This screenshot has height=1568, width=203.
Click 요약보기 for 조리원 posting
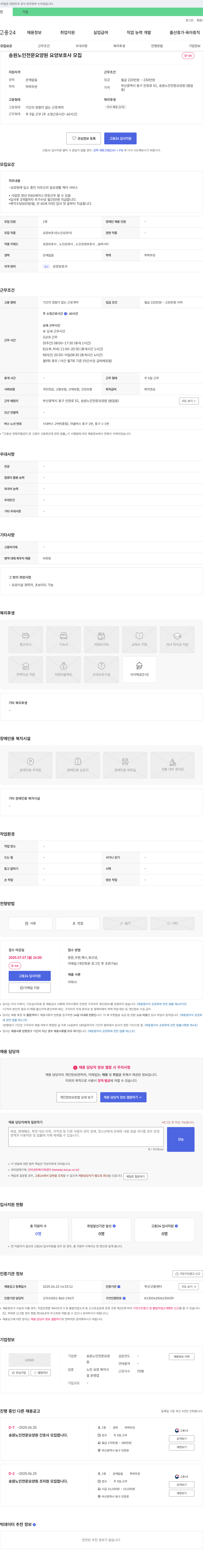(182, 1485)
